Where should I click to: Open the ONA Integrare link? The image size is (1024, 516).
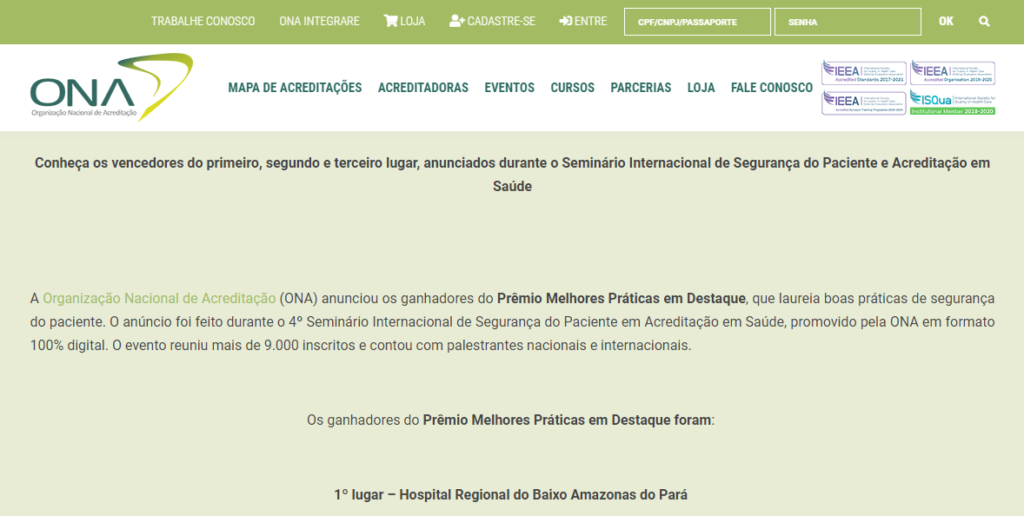click(319, 21)
